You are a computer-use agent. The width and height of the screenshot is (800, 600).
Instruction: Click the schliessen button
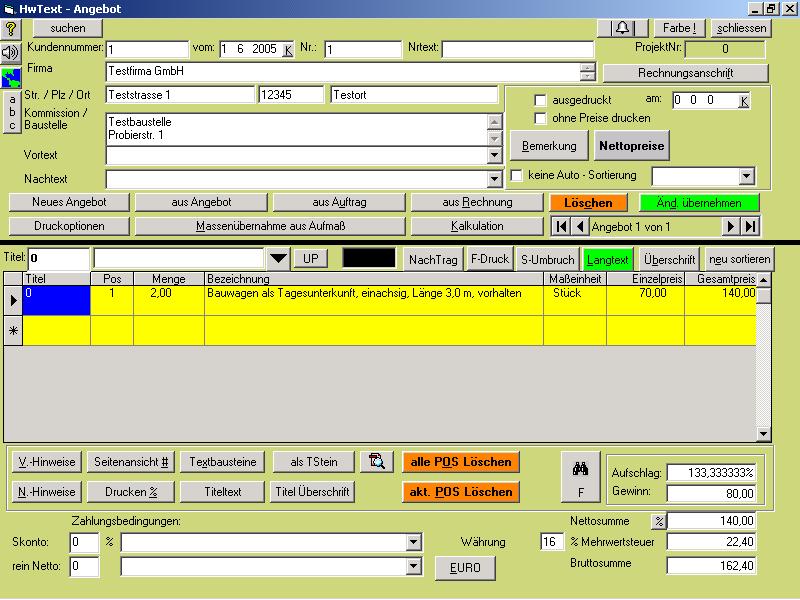pyautogui.click(x=741, y=28)
